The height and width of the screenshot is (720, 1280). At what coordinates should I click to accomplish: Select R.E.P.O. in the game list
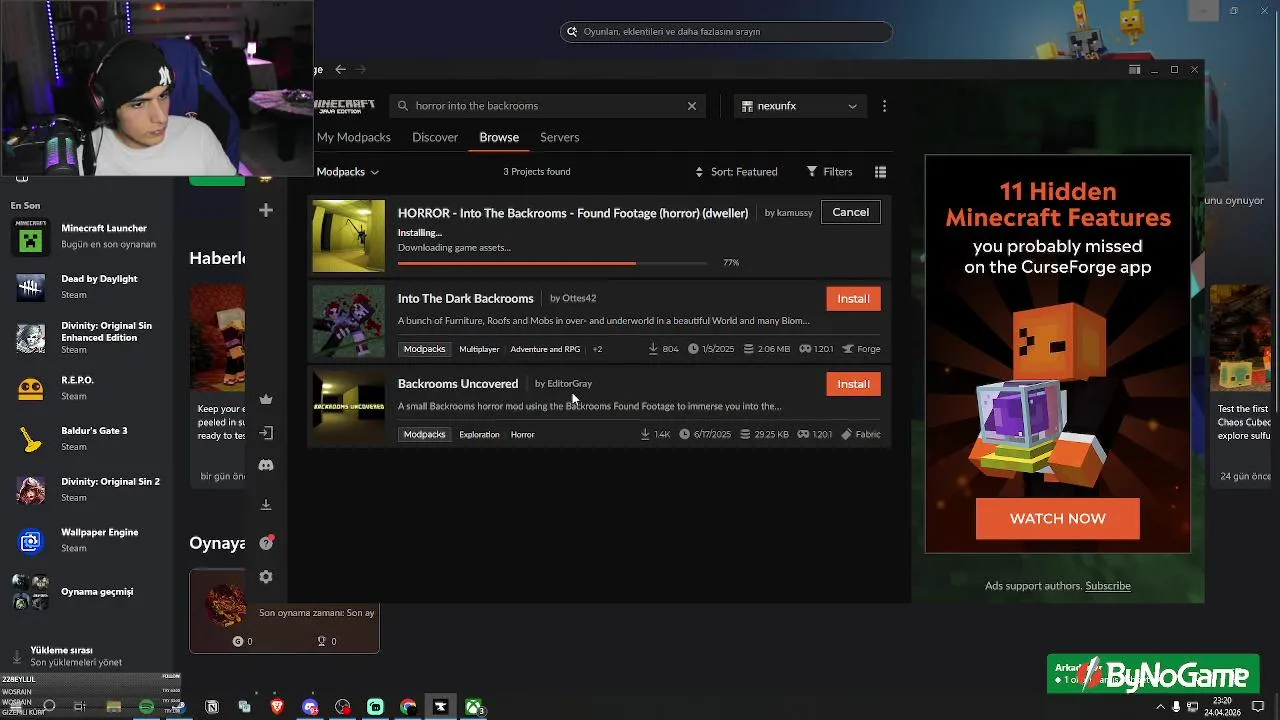coord(88,389)
